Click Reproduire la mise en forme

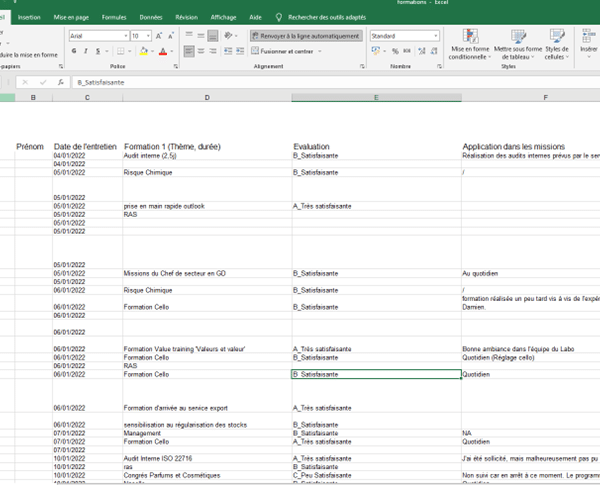pos(29,55)
